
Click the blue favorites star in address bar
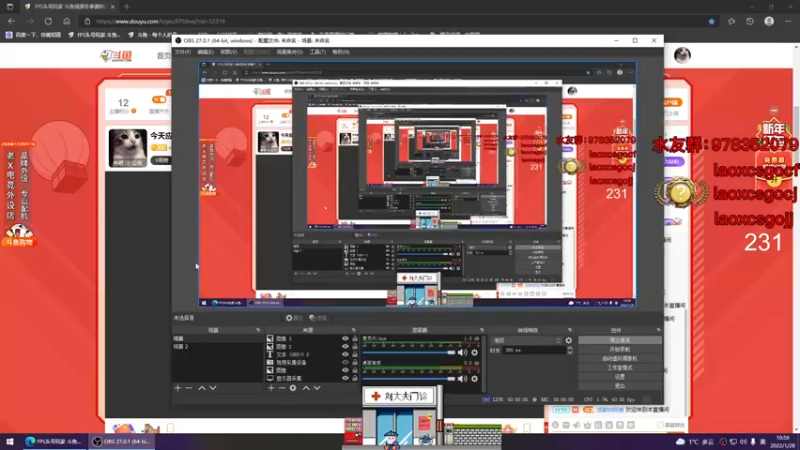tap(712, 21)
